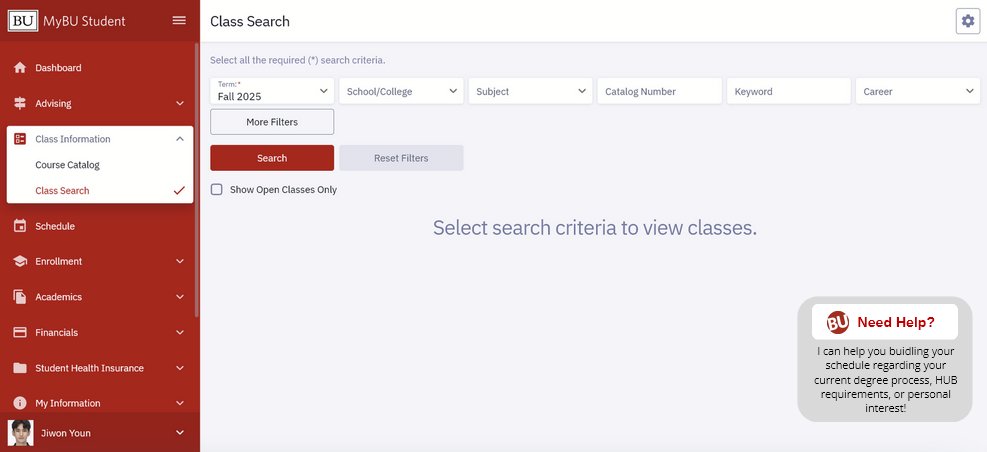
Task: Click the Enrollment graduation cap icon
Action: (x=20, y=261)
